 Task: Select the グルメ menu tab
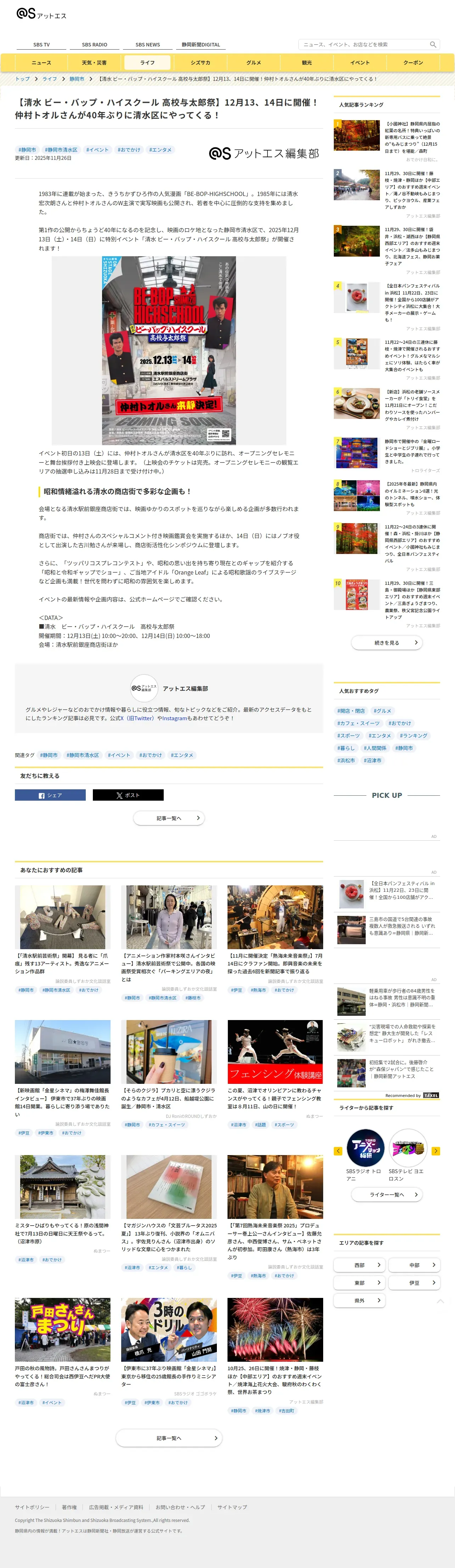click(254, 63)
